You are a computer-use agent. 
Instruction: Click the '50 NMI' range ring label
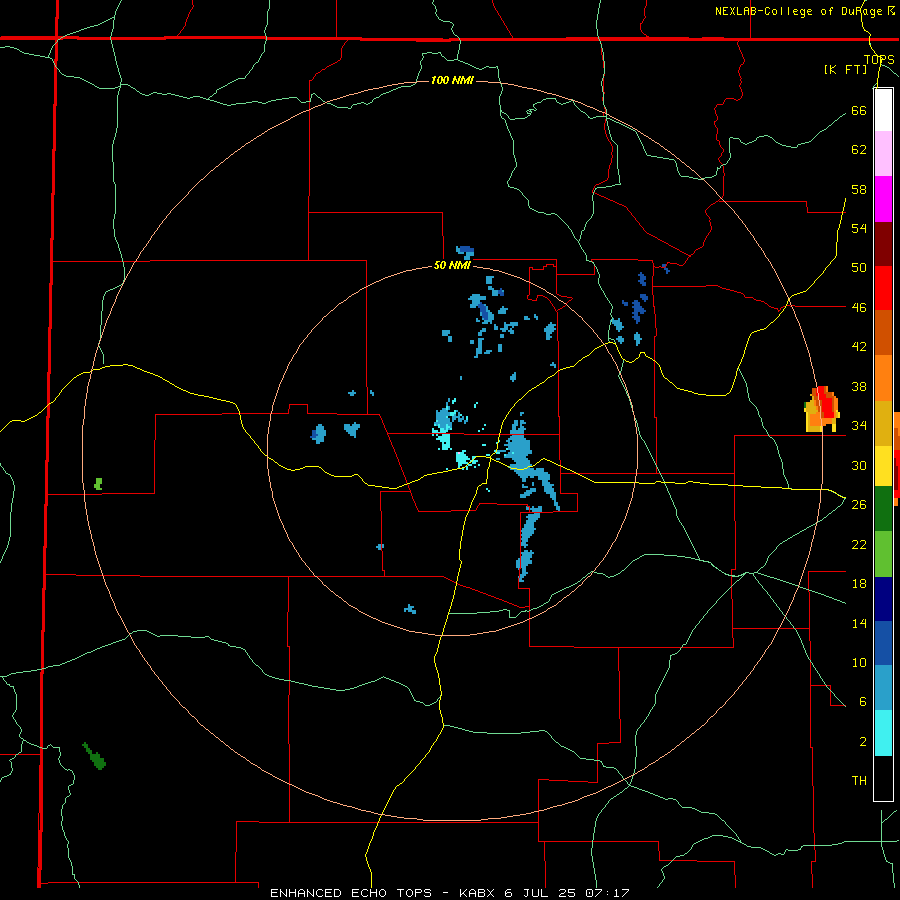[x=452, y=265]
